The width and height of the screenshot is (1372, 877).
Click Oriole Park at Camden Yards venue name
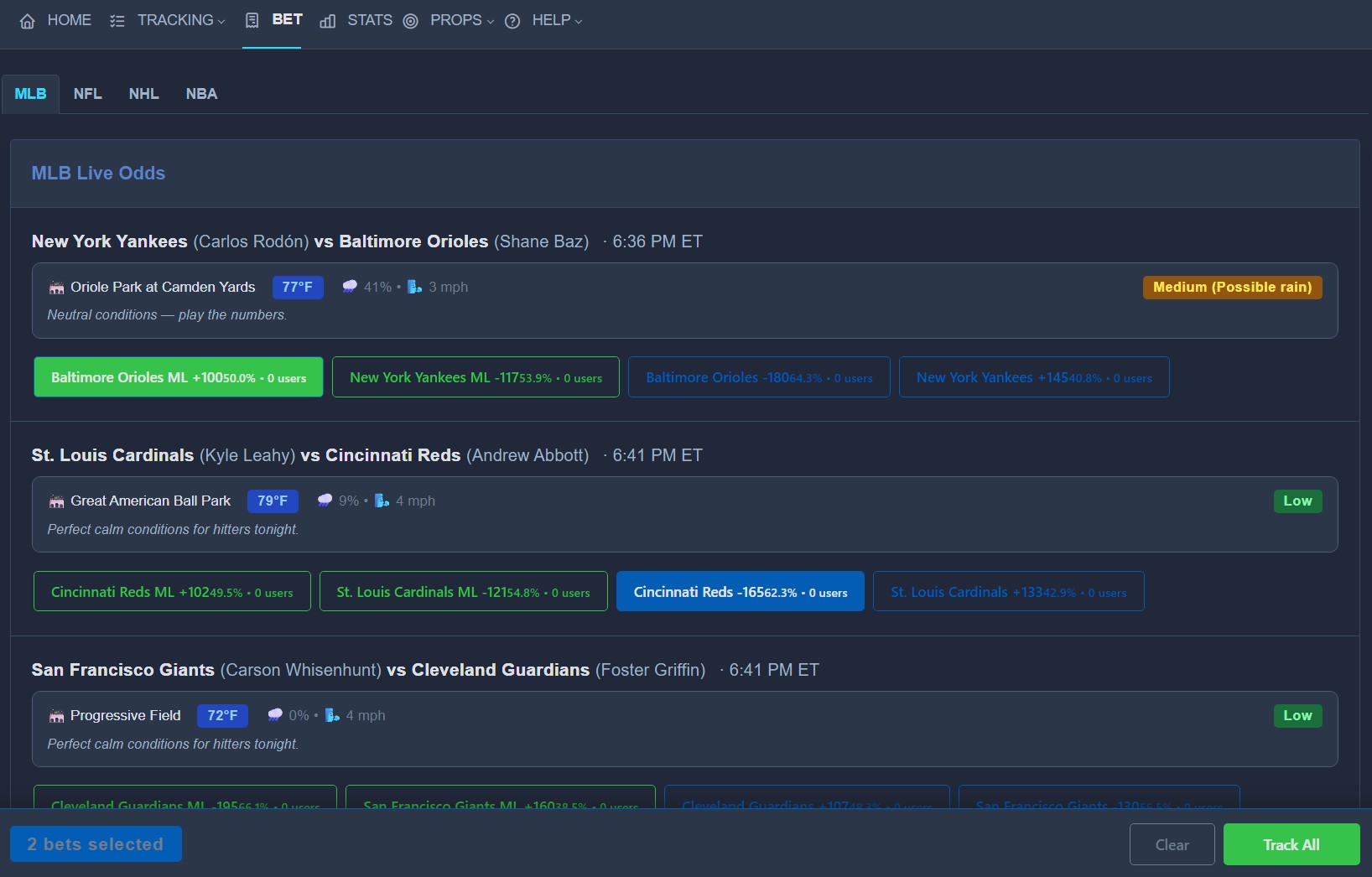(x=163, y=288)
